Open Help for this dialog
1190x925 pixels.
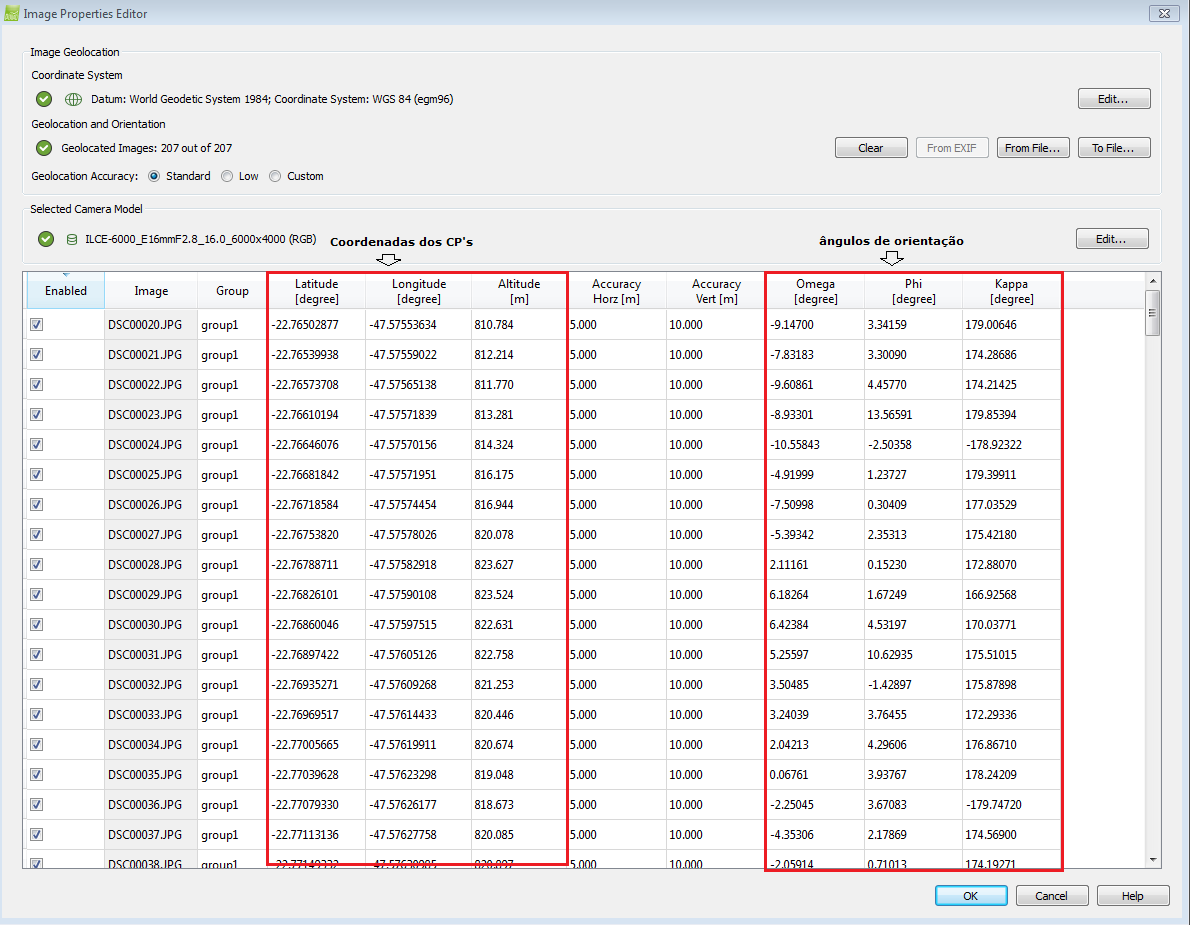tap(1133, 896)
